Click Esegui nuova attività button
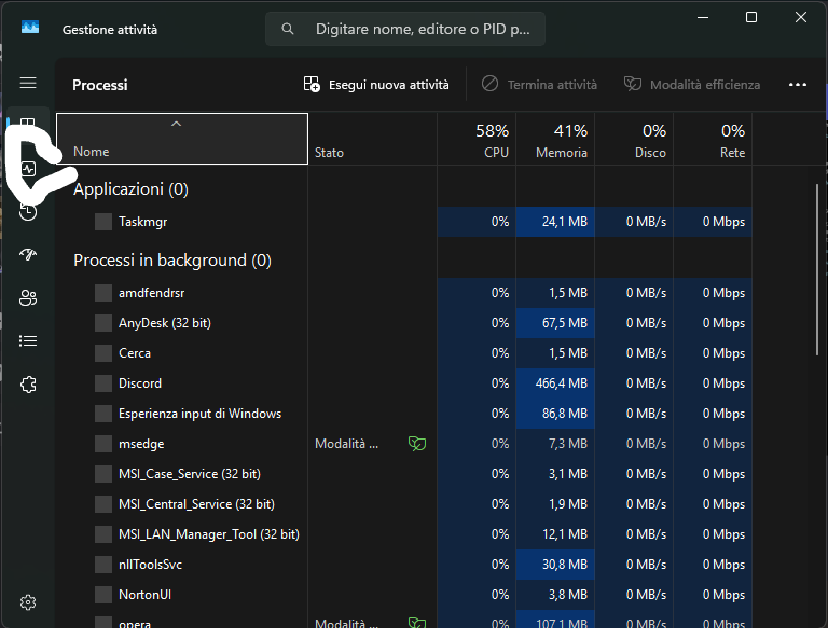This screenshot has width=828, height=628. coord(376,85)
